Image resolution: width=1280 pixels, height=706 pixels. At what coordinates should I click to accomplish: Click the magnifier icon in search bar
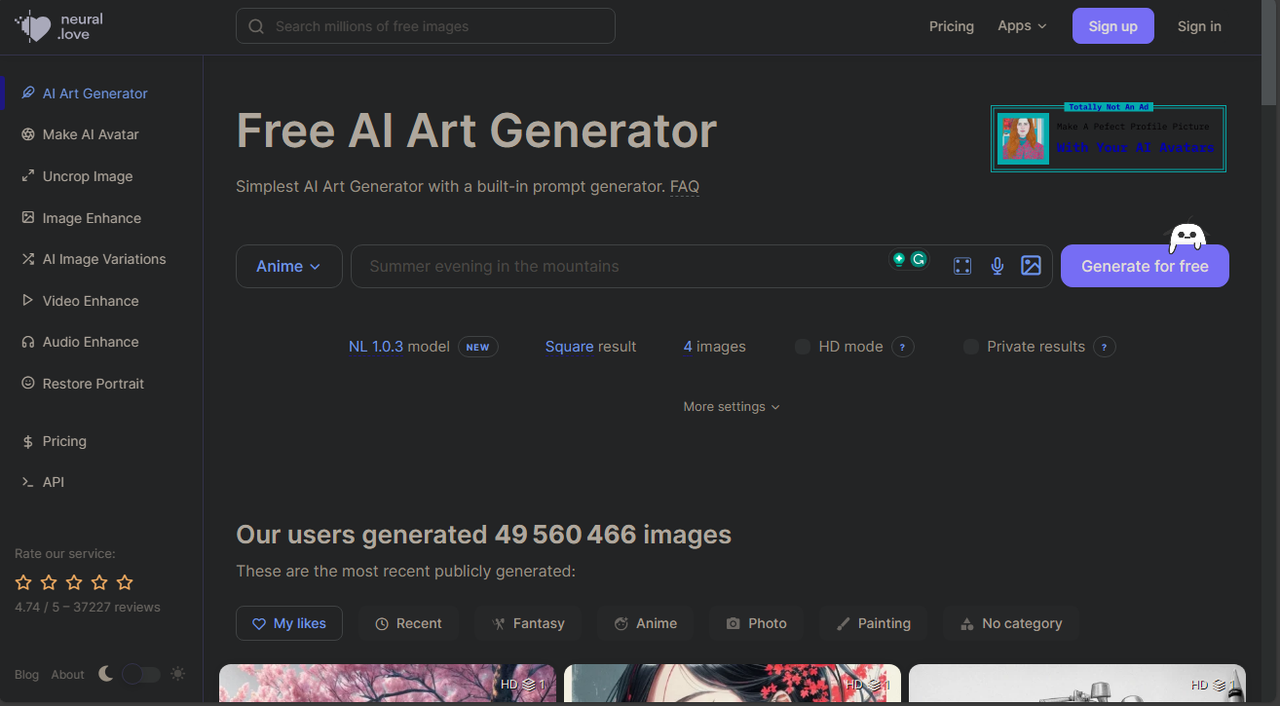tap(256, 26)
